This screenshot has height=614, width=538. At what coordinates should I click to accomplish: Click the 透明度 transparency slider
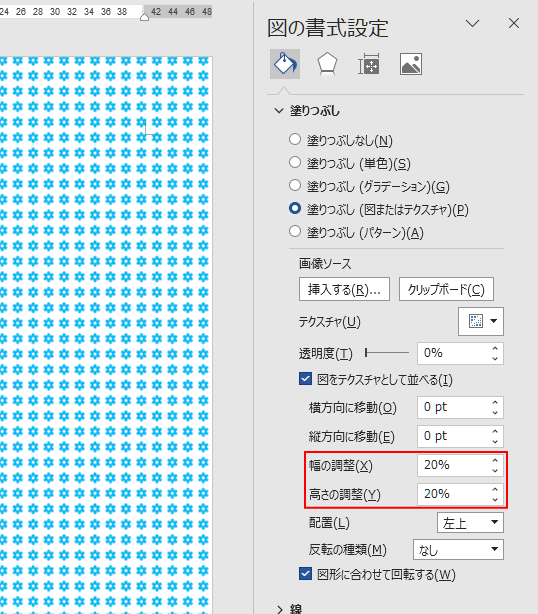387,353
